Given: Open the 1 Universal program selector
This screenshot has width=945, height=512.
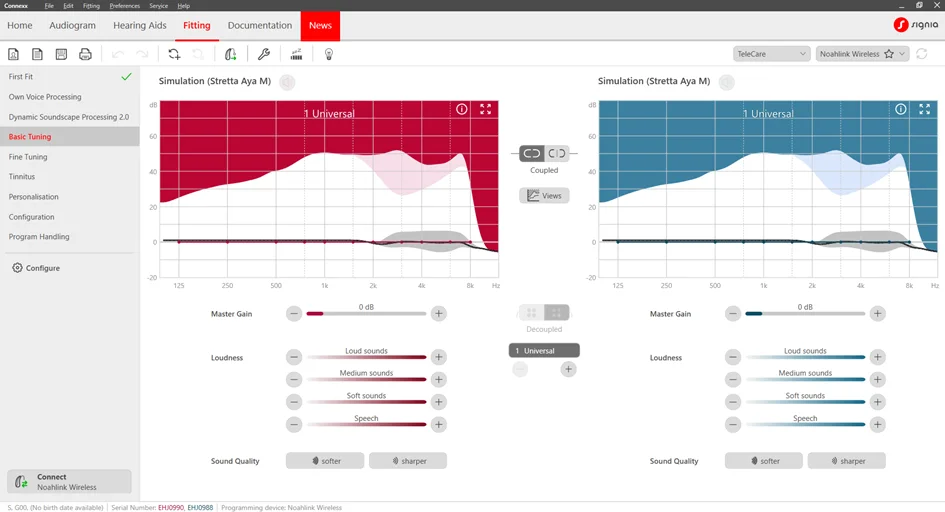Looking at the screenshot, I should (x=544, y=351).
